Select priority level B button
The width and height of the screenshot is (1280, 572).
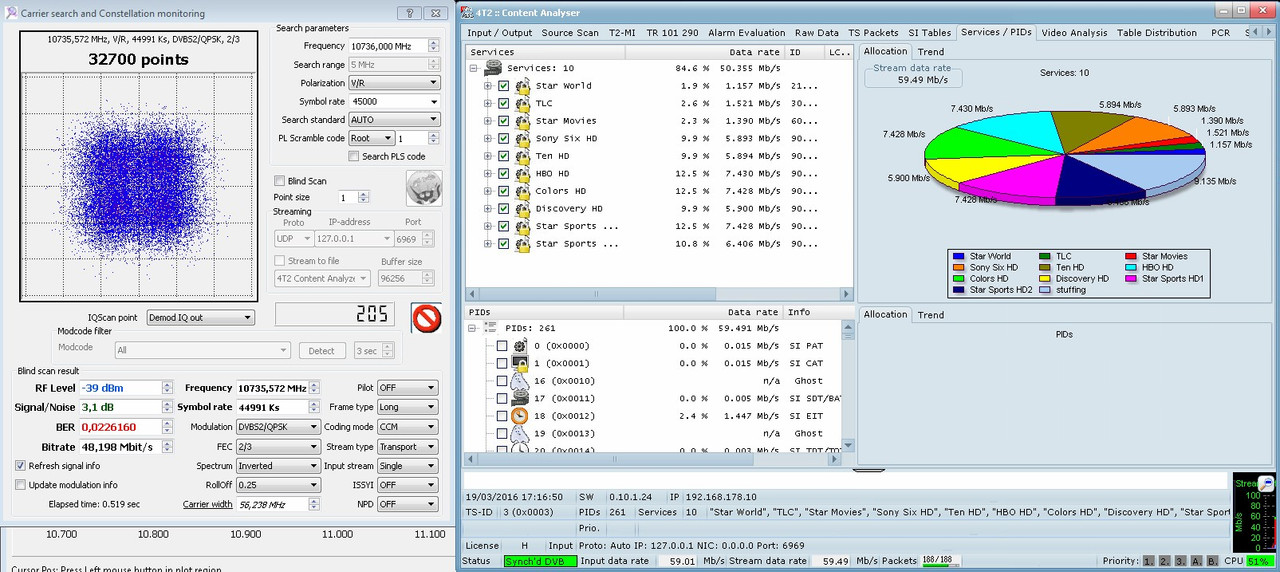click(x=1212, y=561)
